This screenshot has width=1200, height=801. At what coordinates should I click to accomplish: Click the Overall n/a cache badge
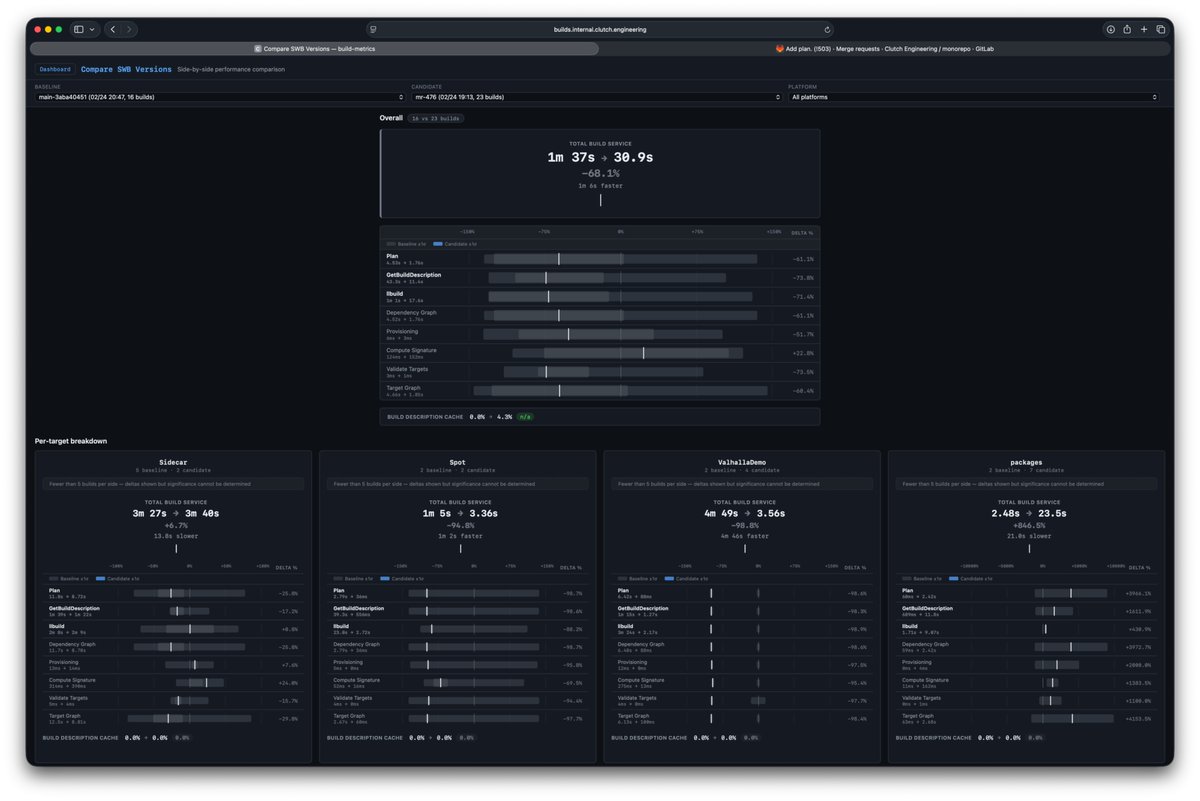(525, 416)
